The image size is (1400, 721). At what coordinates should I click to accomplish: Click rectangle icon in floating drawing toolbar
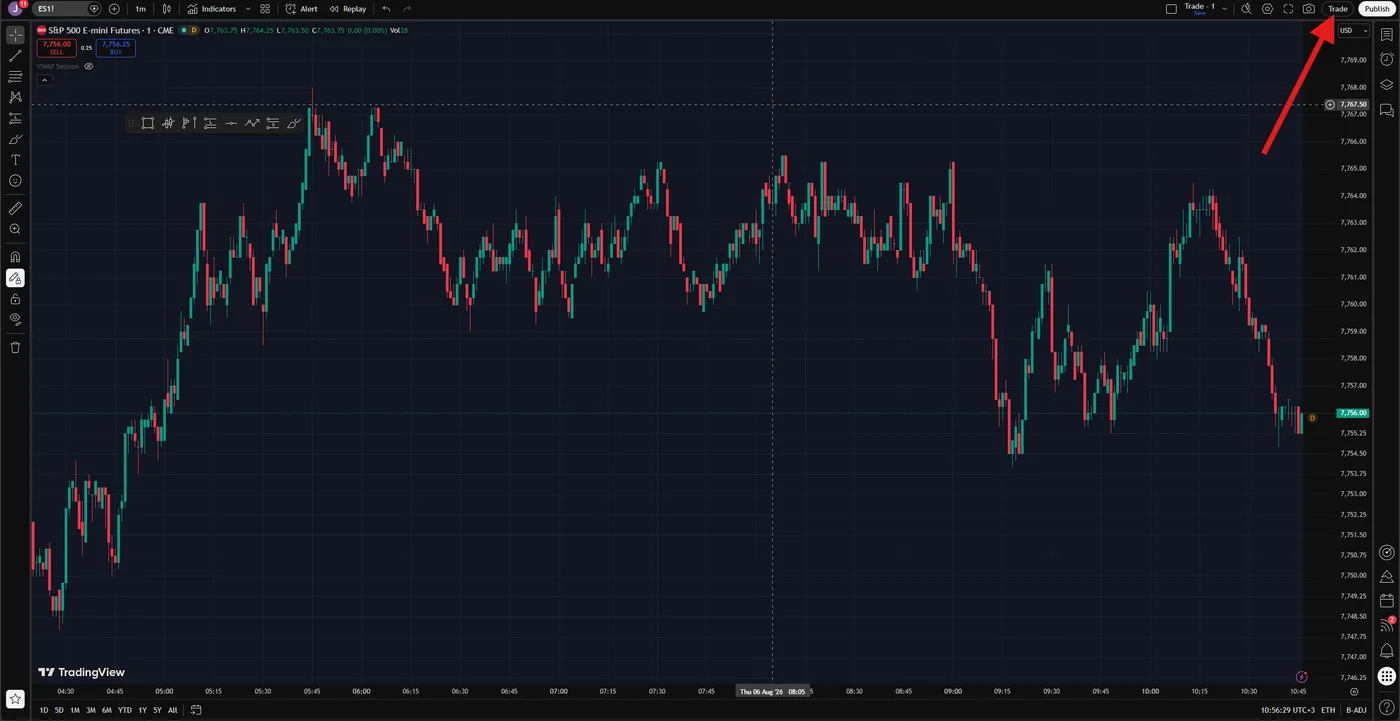[x=147, y=123]
